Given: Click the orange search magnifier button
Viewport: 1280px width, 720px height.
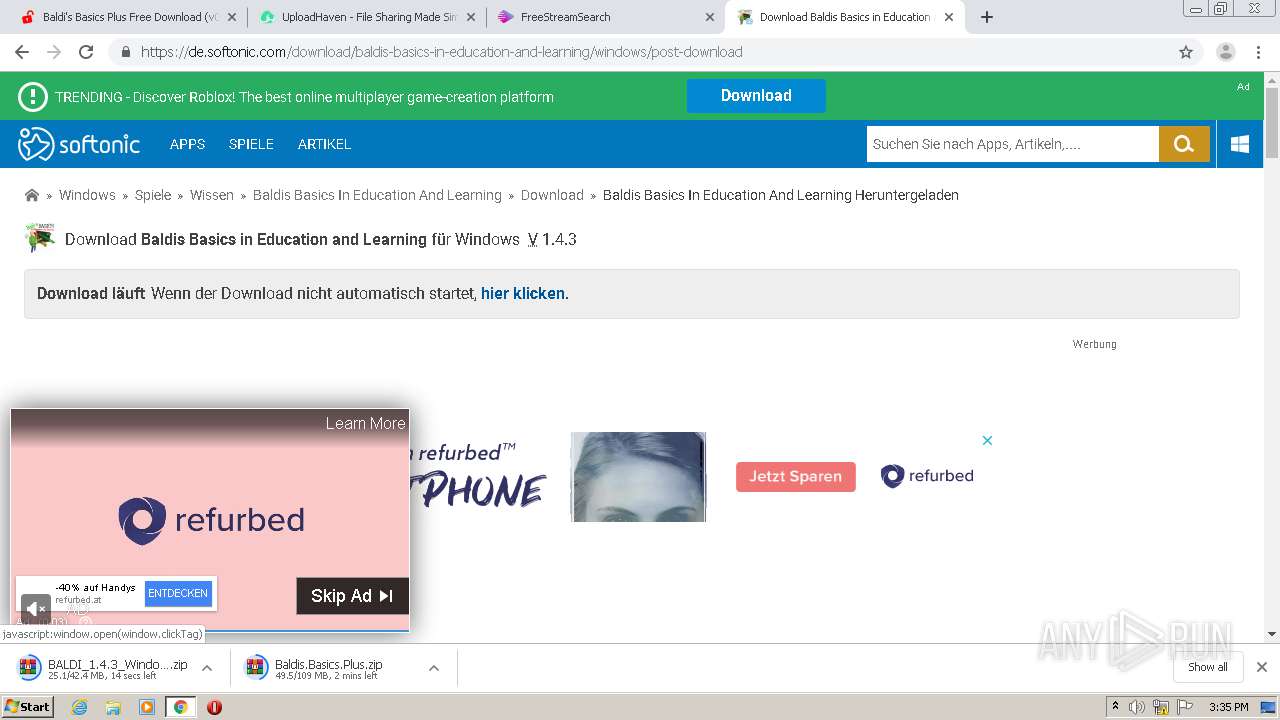Looking at the screenshot, I should pyautogui.click(x=1184, y=144).
